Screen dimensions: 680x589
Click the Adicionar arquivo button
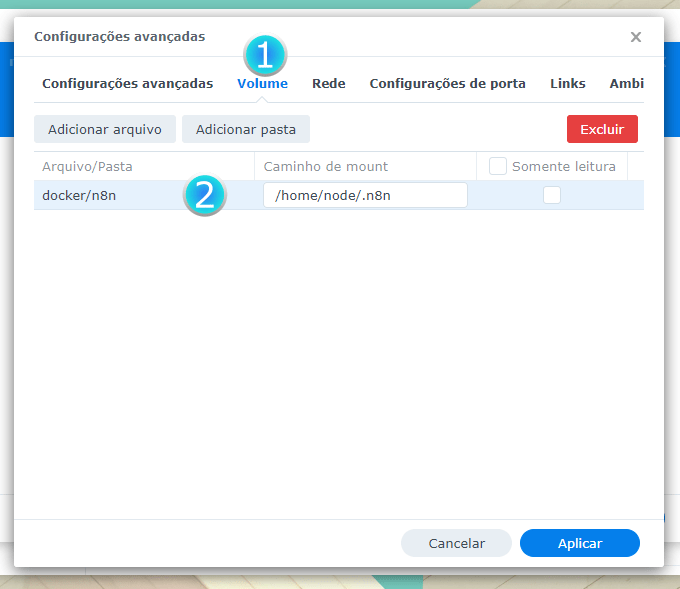pos(105,129)
